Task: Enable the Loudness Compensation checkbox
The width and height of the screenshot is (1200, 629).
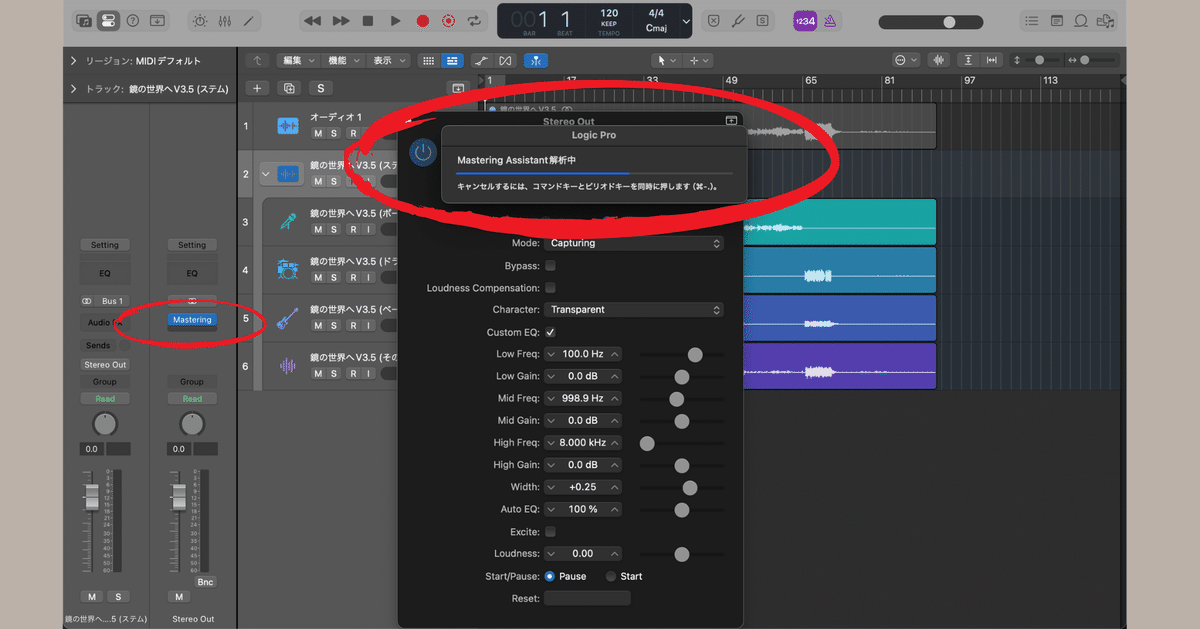Action: (550, 288)
